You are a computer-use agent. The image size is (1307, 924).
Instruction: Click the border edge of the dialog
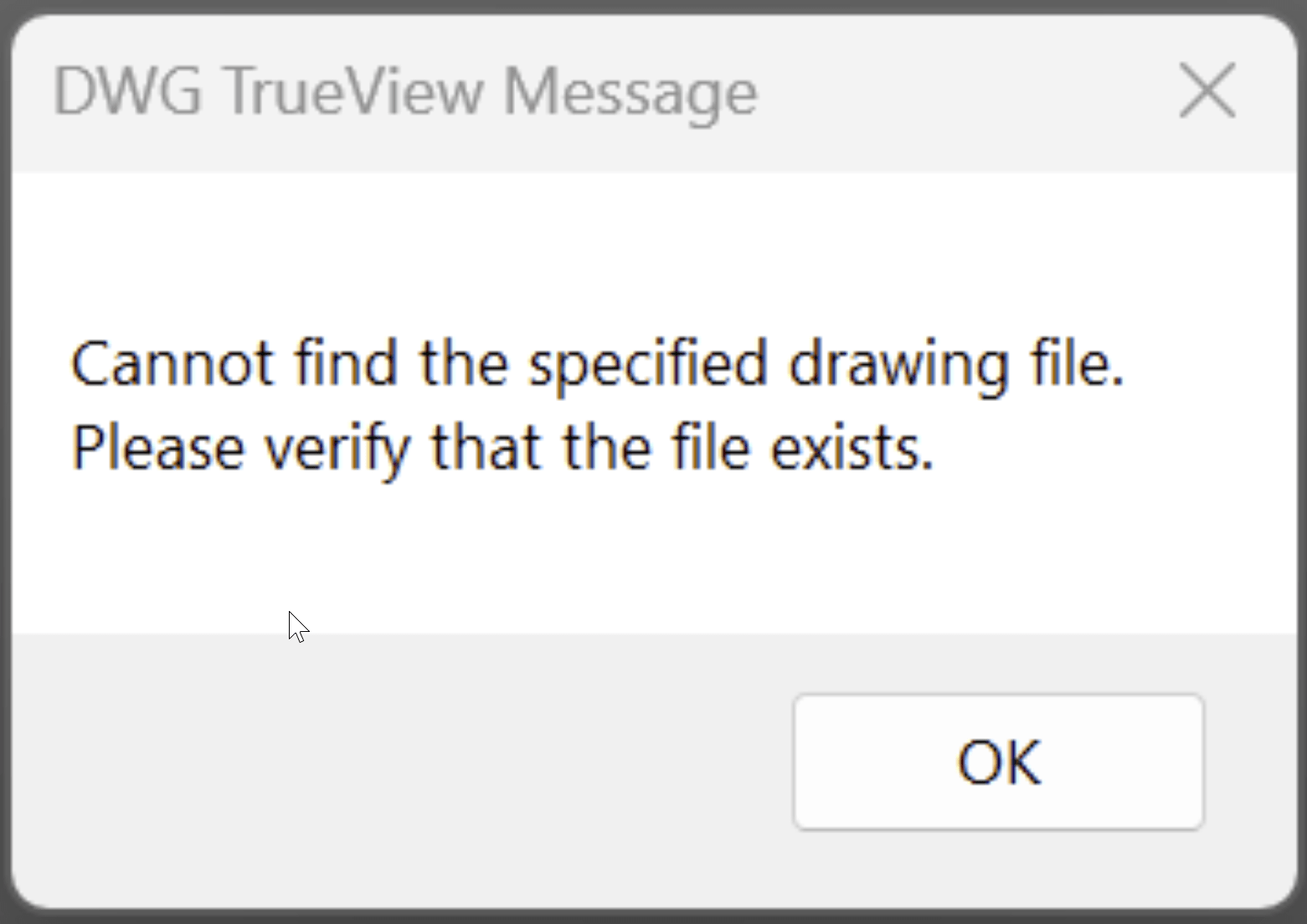pyautogui.click(x=7, y=460)
